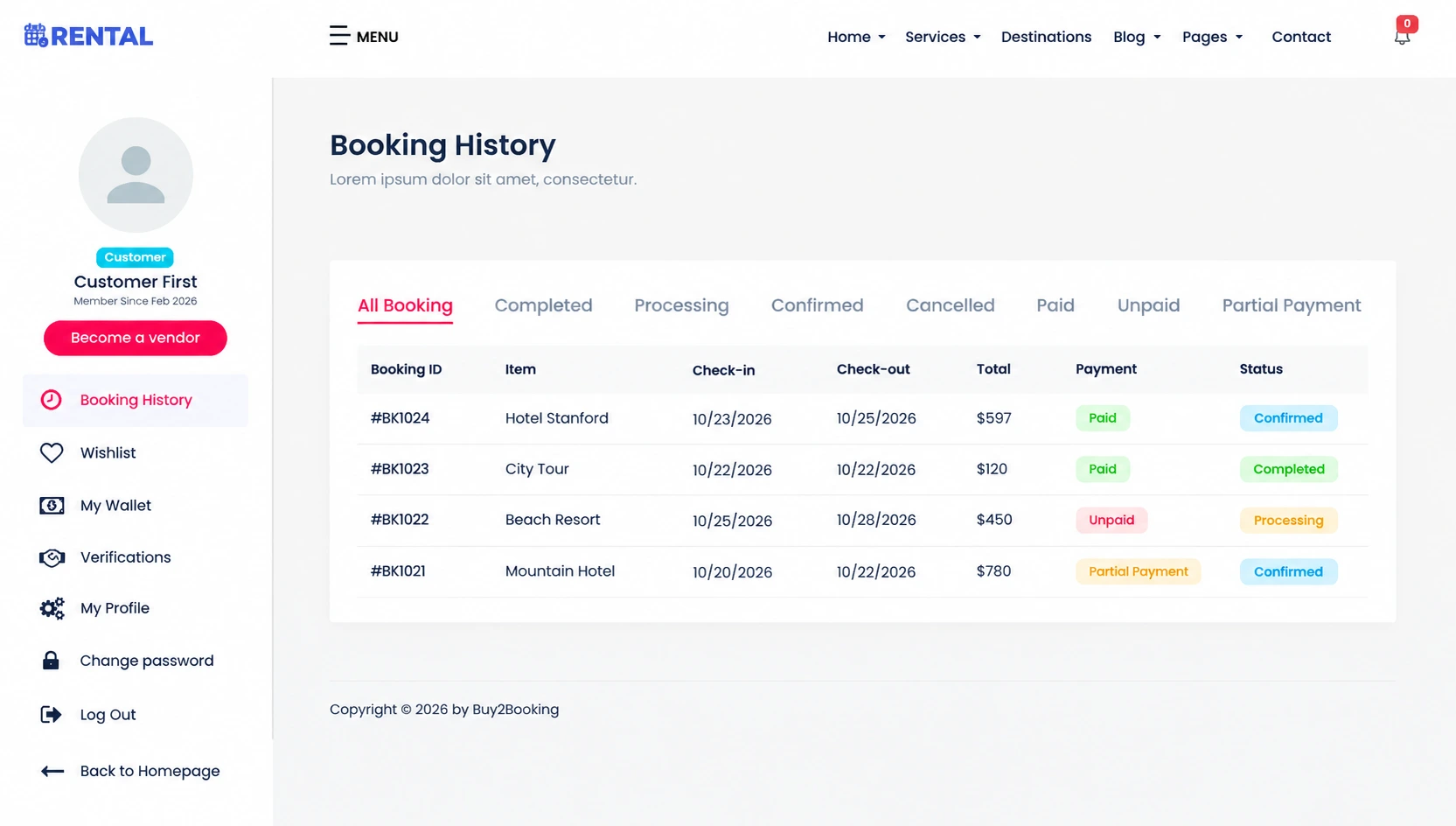
Task: Click the Customer role badge
Action: (x=135, y=257)
